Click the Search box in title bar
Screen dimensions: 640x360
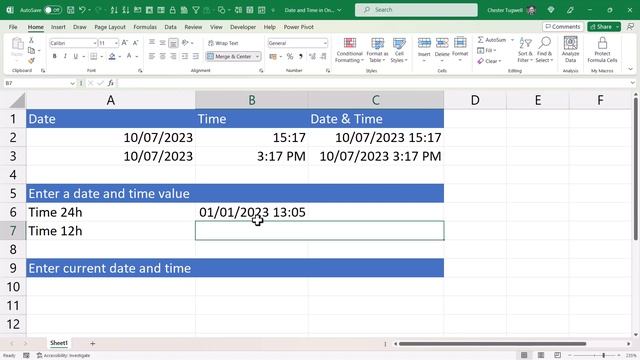click(x=416, y=10)
